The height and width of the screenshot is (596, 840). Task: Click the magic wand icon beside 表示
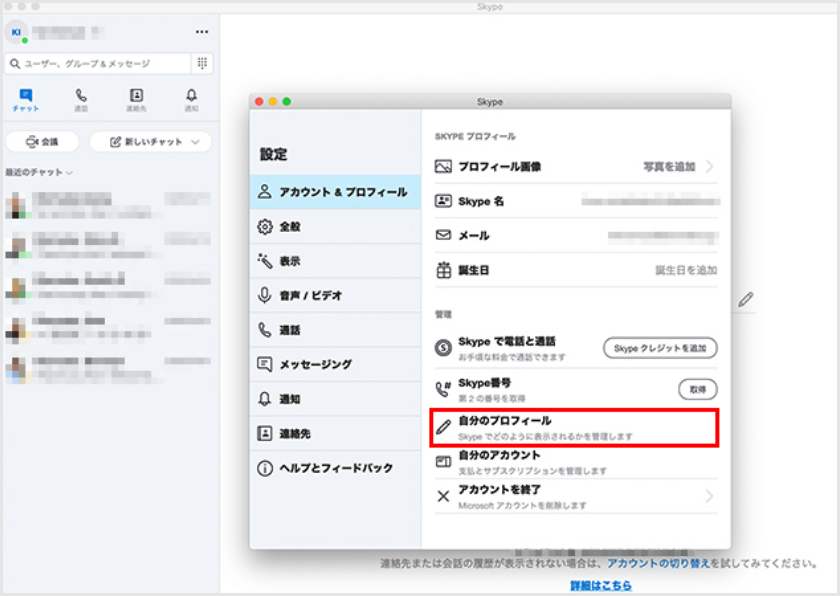(265, 261)
